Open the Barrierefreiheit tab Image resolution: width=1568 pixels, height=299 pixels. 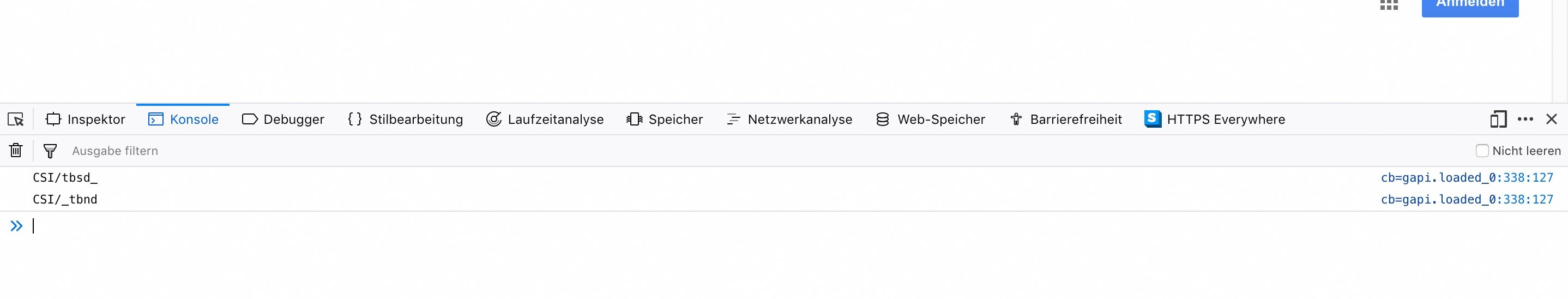tap(1065, 119)
